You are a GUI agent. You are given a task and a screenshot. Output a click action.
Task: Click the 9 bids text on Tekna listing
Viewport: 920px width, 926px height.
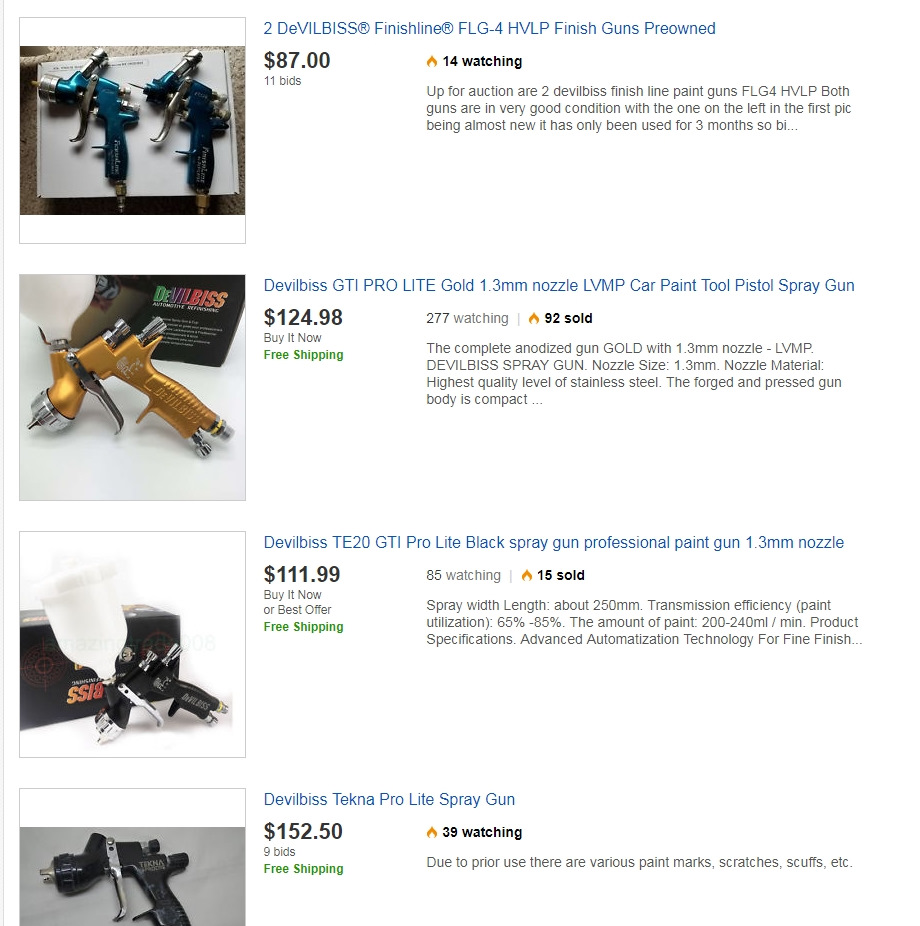(279, 852)
